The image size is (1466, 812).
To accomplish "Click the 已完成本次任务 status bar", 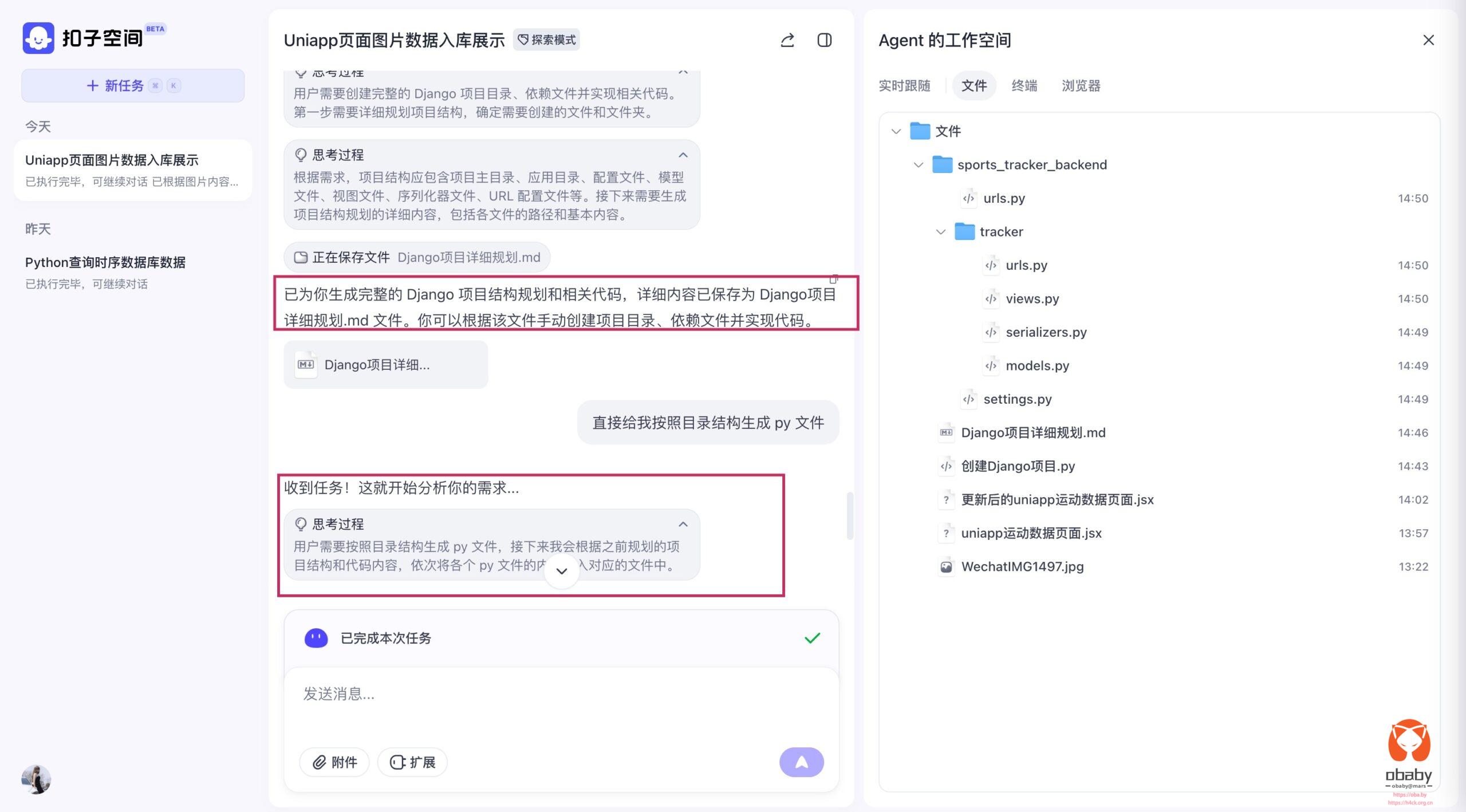I will [561, 638].
